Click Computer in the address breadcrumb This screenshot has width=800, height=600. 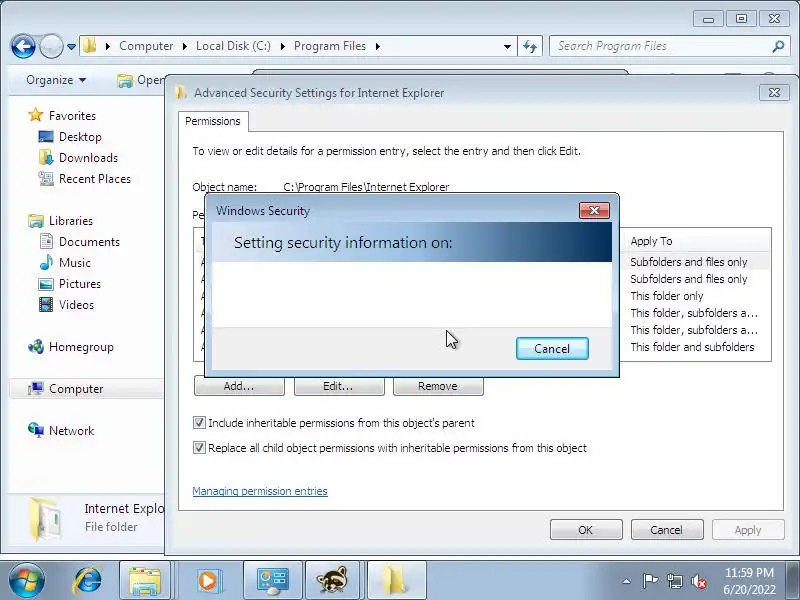click(x=146, y=46)
